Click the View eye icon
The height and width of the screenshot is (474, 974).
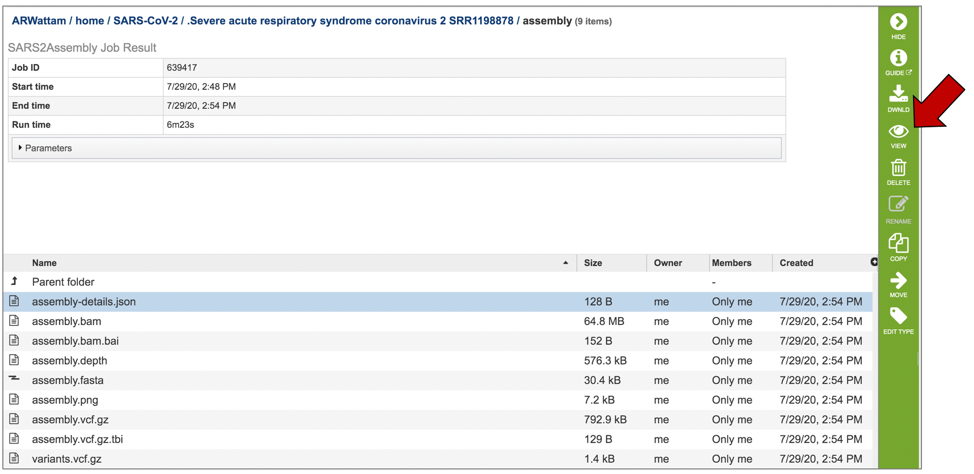[x=898, y=132]
